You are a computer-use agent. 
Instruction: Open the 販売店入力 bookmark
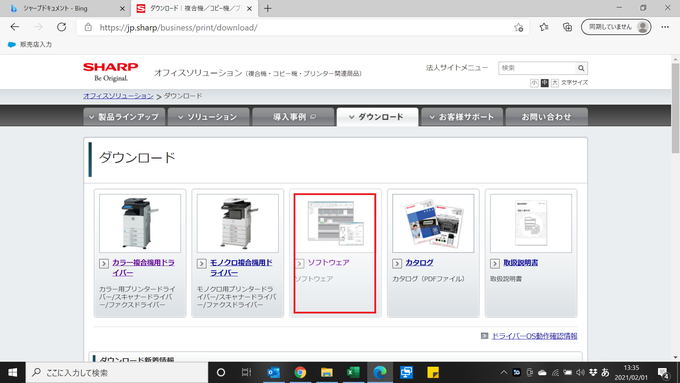click(x=30, y=44)
